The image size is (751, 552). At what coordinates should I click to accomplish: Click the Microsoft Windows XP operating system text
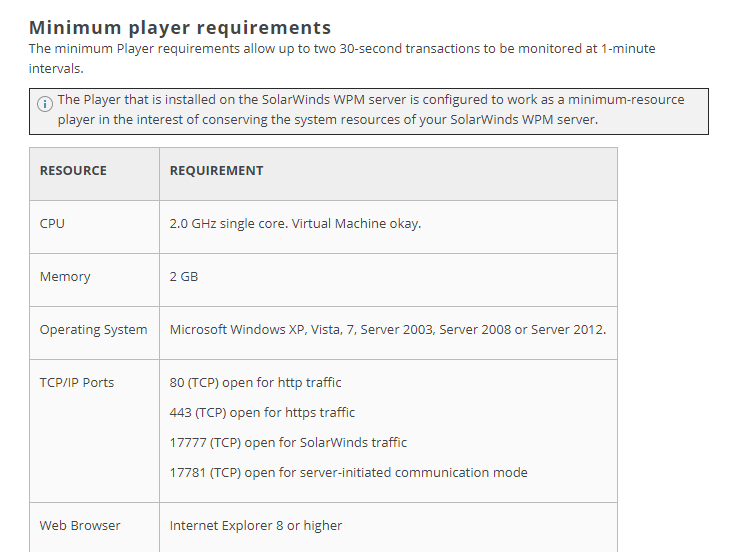pyautogui.click(x=388, y=330)
